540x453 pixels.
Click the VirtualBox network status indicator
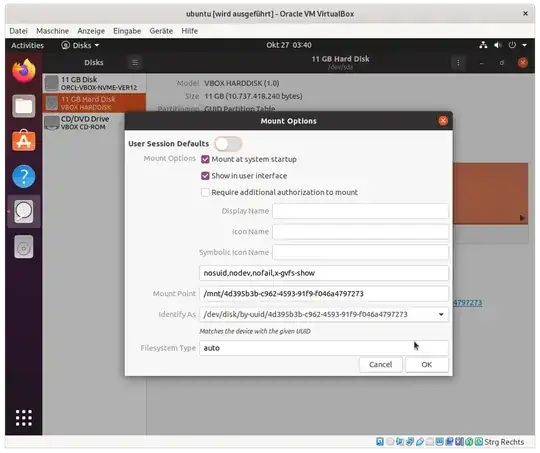pos(410,442)
